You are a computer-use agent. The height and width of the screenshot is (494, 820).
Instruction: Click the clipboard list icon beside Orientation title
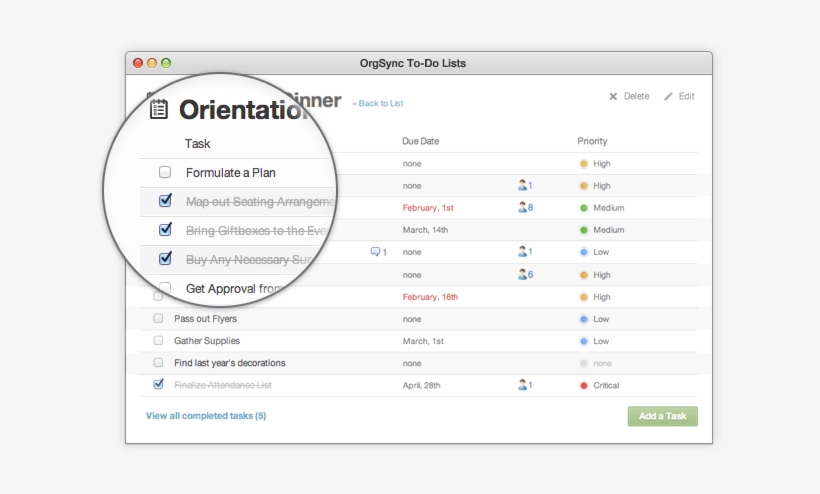(159, 109)
